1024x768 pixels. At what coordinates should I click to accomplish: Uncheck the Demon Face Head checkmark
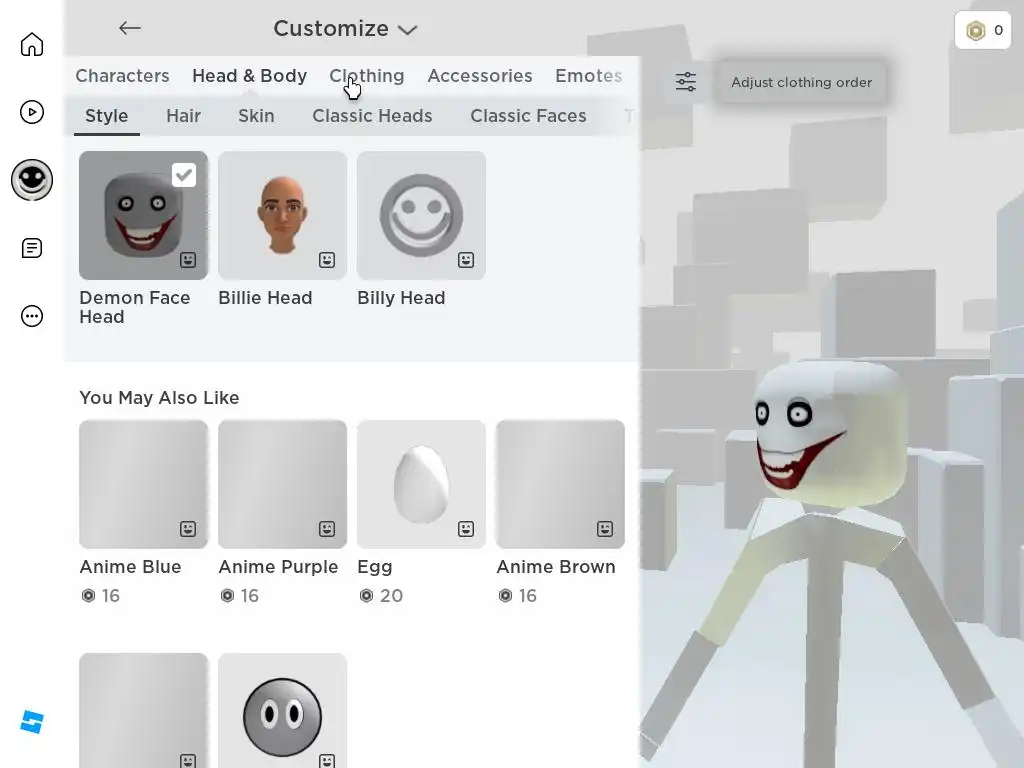point(184,175)
